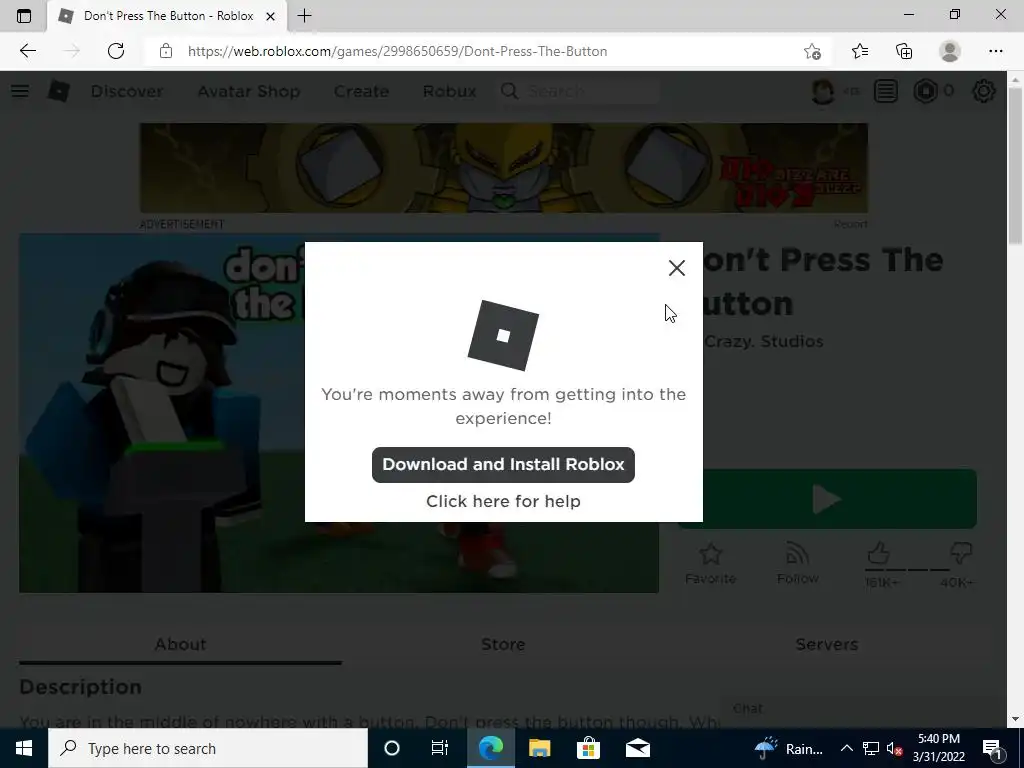Click the banner advertisement
This screenshot has width=1024, height=768.
[504, 168]
